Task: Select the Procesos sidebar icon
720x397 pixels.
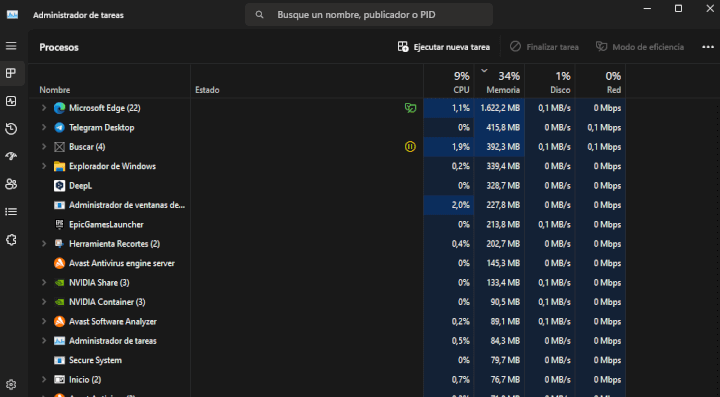Action: pyautogui.click(x=11, y=73)
